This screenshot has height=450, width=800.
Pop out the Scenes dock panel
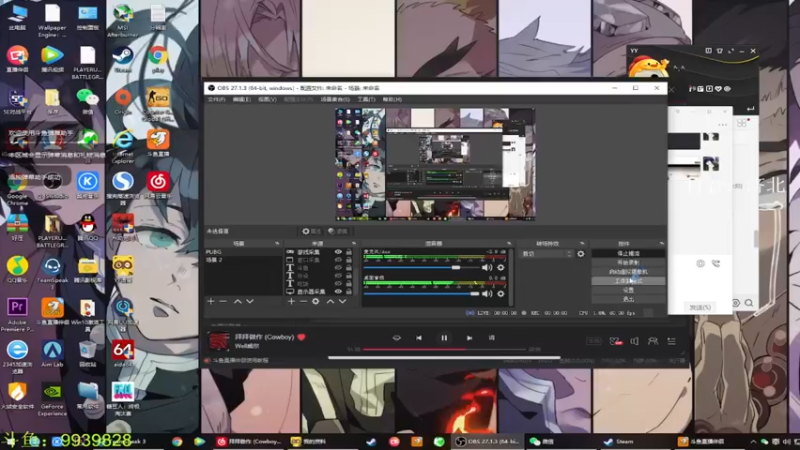coord(277,243)
